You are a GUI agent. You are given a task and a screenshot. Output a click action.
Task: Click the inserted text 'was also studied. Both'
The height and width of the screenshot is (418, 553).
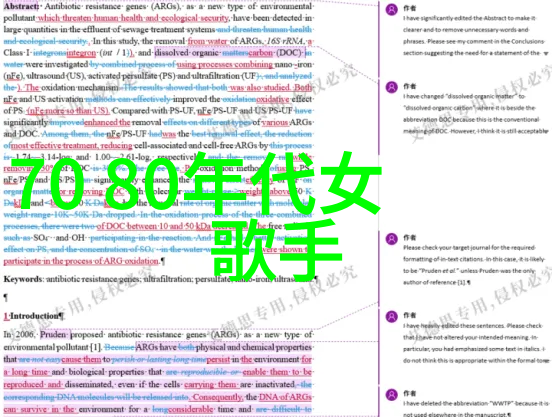271,87
